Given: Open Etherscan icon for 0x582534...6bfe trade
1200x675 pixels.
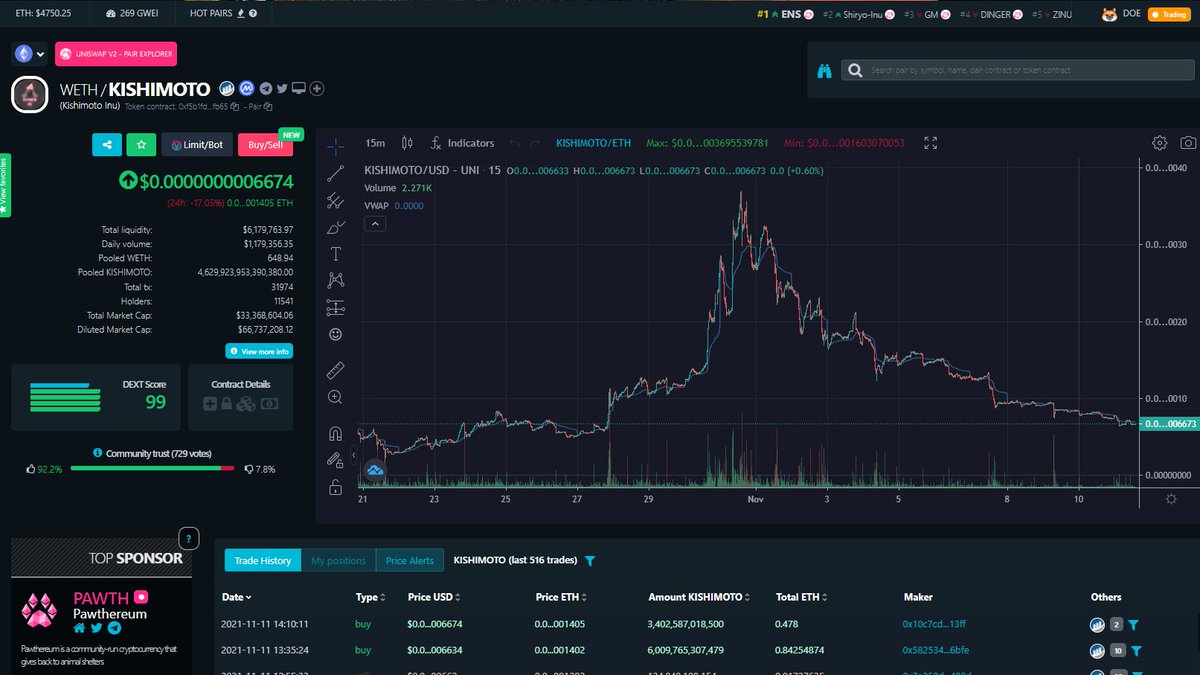Looking at the screenshot, I should (1098, 651).
